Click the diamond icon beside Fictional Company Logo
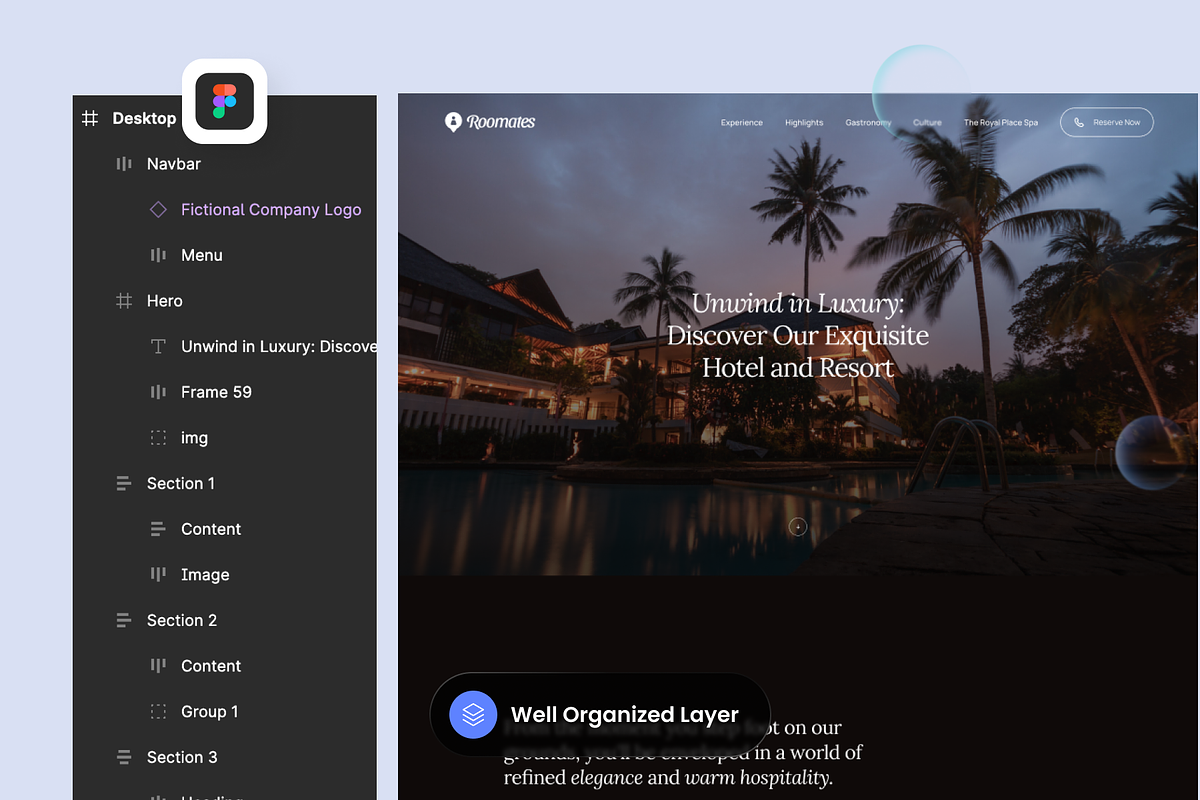Viewport: 1200px width, 800px height. tap(158, 209)
